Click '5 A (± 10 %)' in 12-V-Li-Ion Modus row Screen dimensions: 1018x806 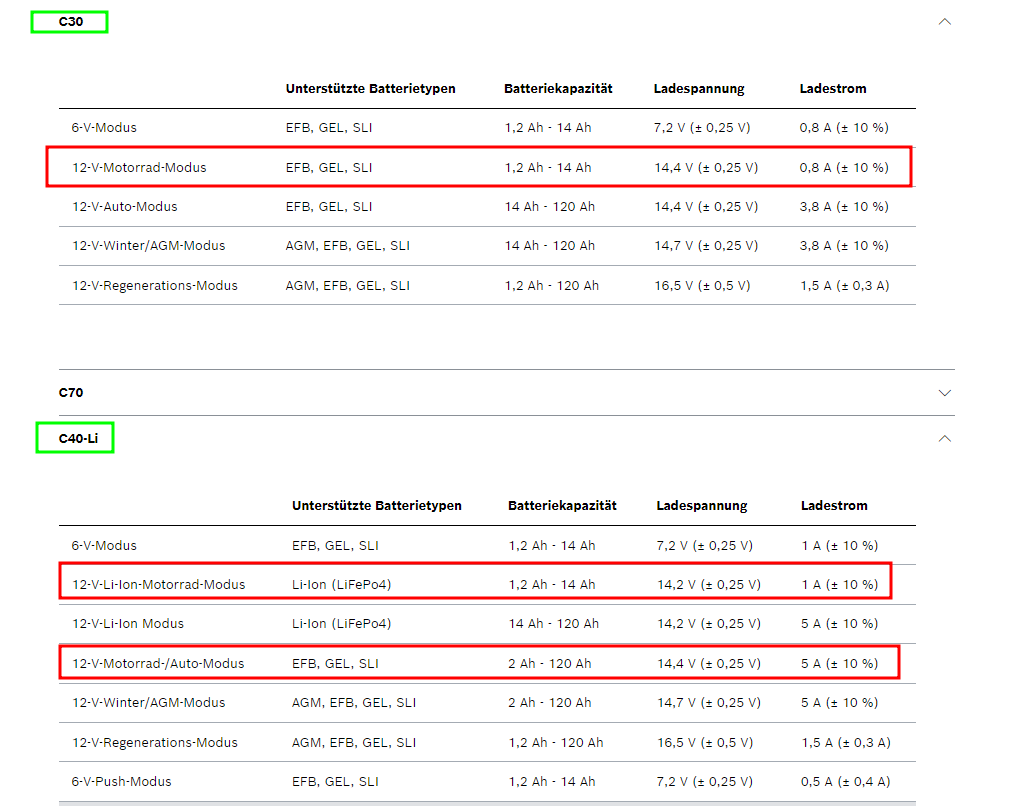[839, 623]
